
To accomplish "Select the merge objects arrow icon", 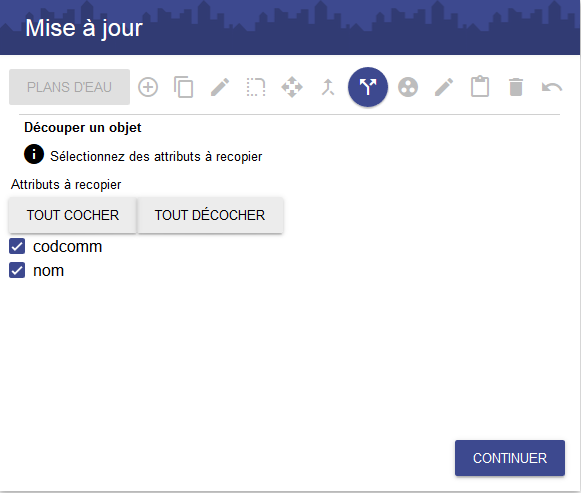I will click(x=328, y=87).
